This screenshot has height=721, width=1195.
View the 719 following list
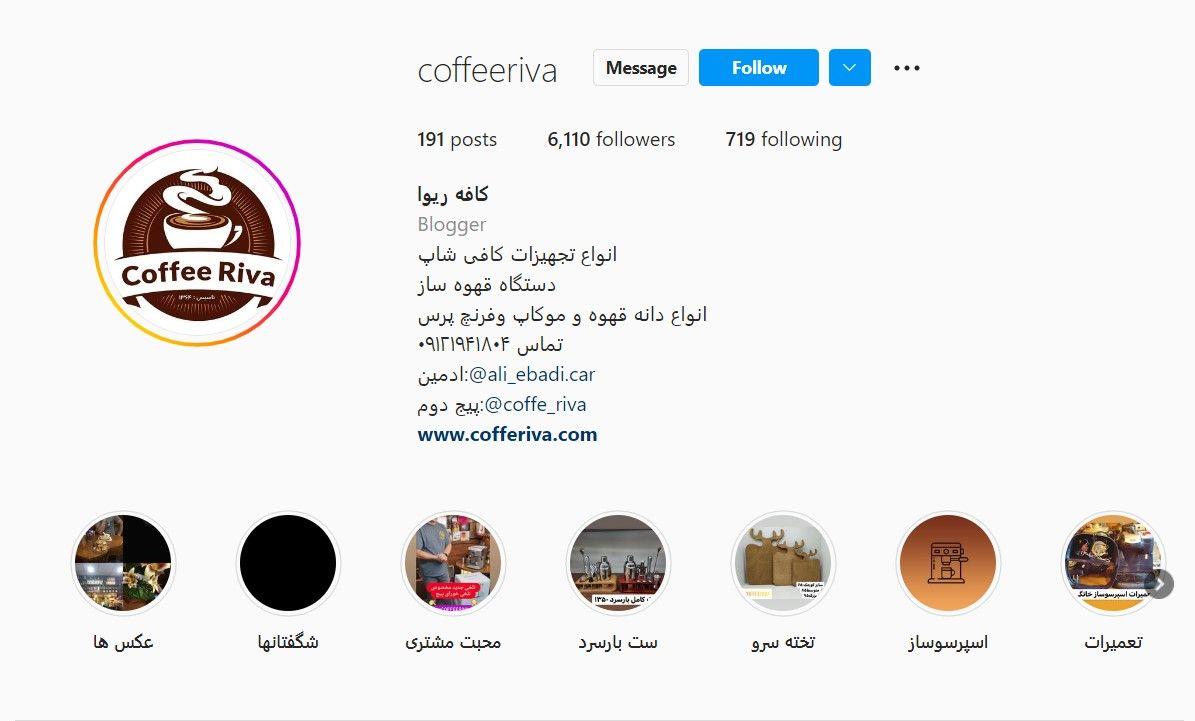(783, 139)
